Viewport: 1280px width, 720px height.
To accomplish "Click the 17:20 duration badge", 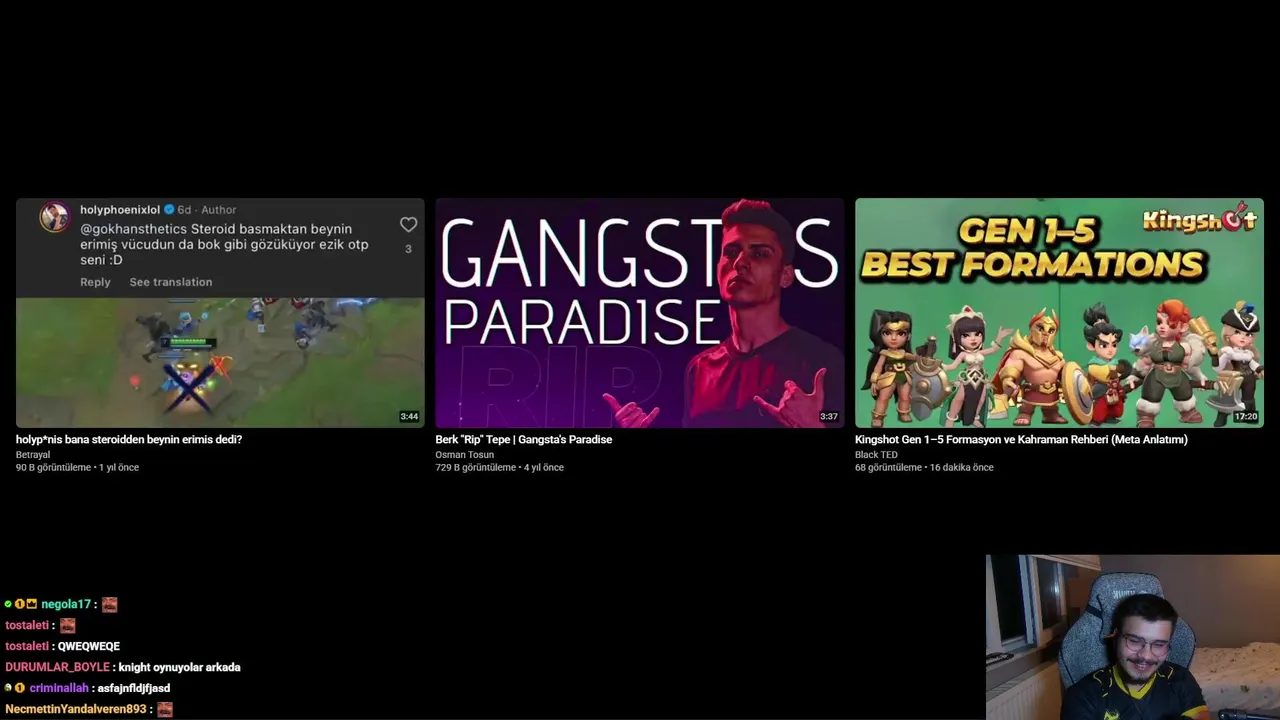I will click(x=1246, y=416).
